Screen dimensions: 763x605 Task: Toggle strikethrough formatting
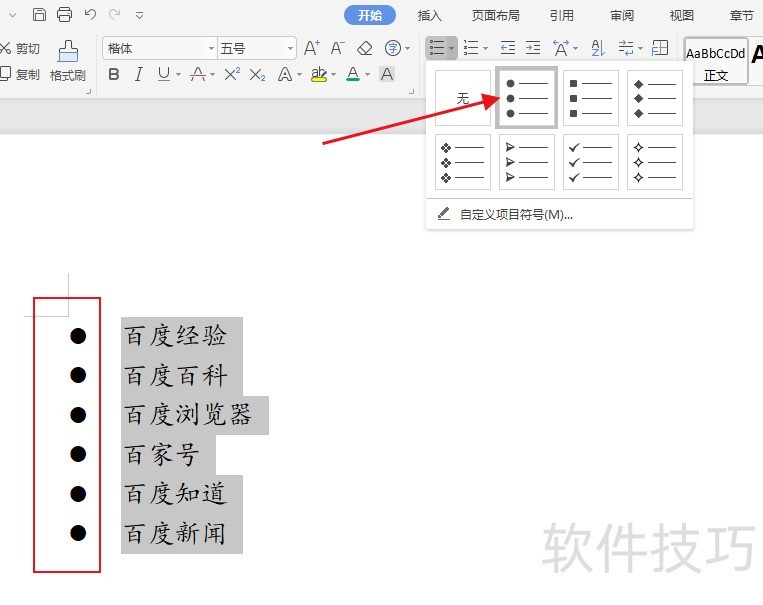198,74
